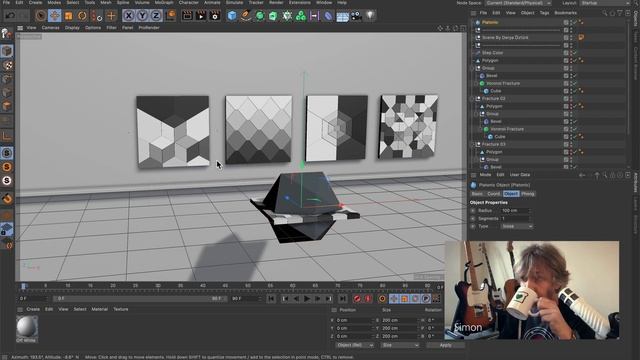
Task: Click the tag on Scene By Derya Öztürk
Action: pos(581,38)
